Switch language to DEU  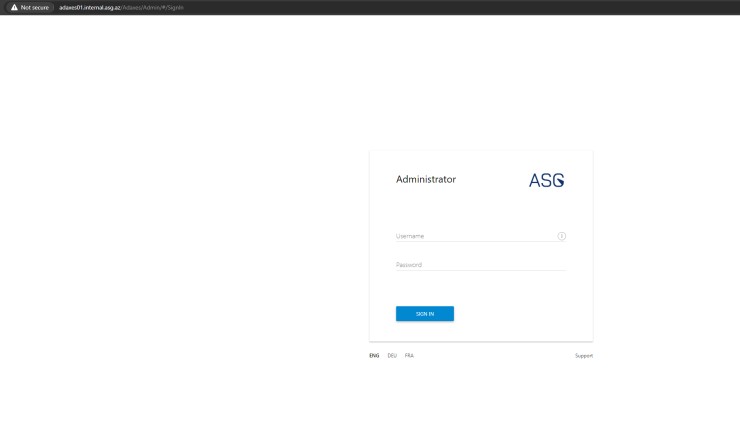[392, 356]
